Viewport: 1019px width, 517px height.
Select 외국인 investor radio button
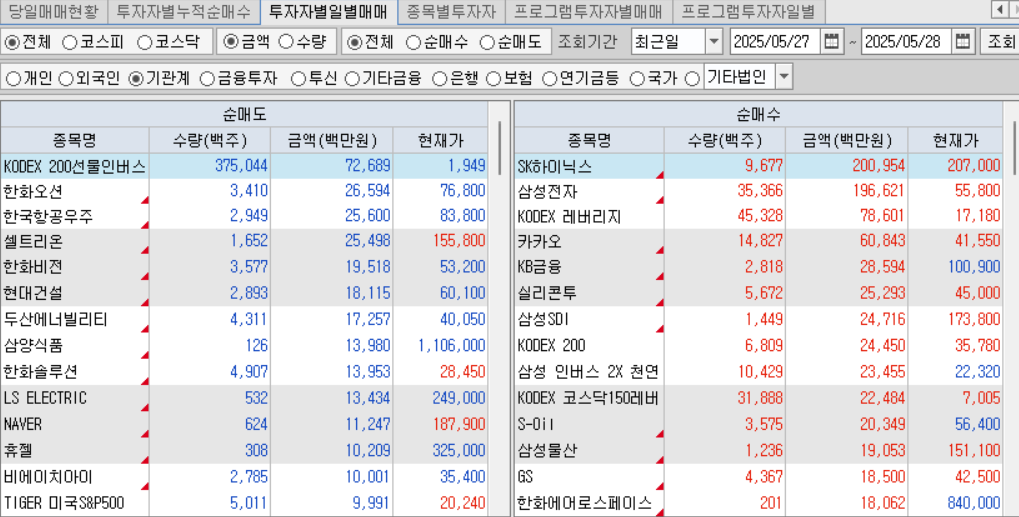66,79
